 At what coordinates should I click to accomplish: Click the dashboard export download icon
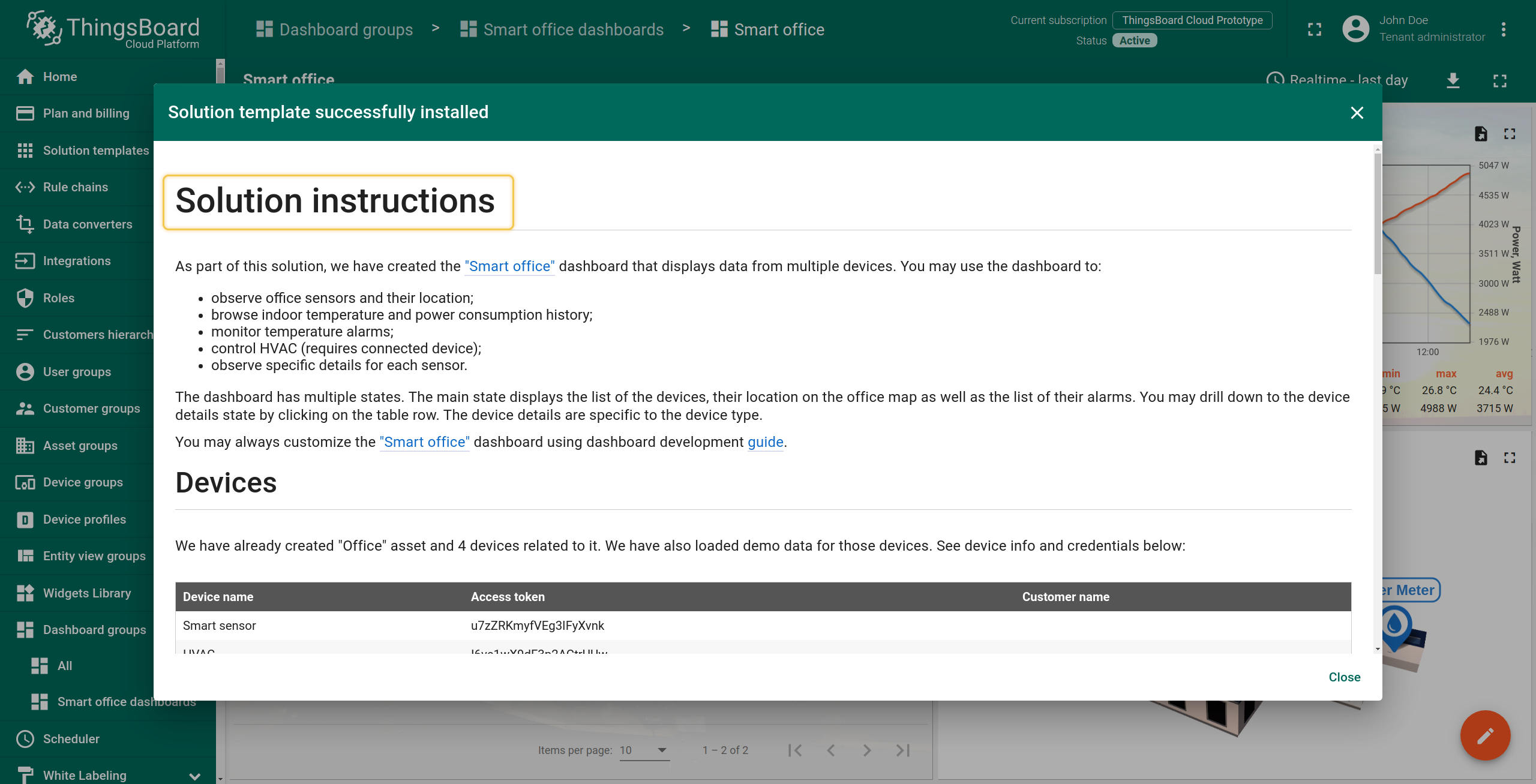[1453, 80]
